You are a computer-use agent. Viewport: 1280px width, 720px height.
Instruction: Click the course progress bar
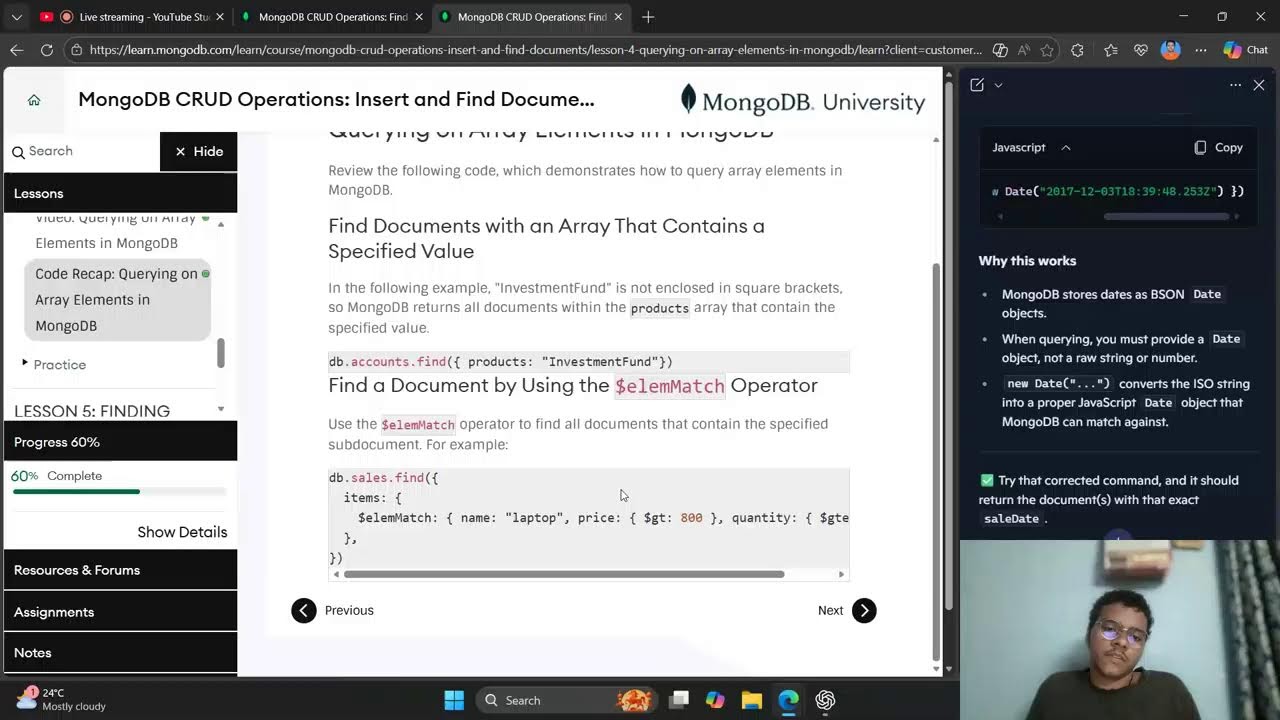point(119,492)
